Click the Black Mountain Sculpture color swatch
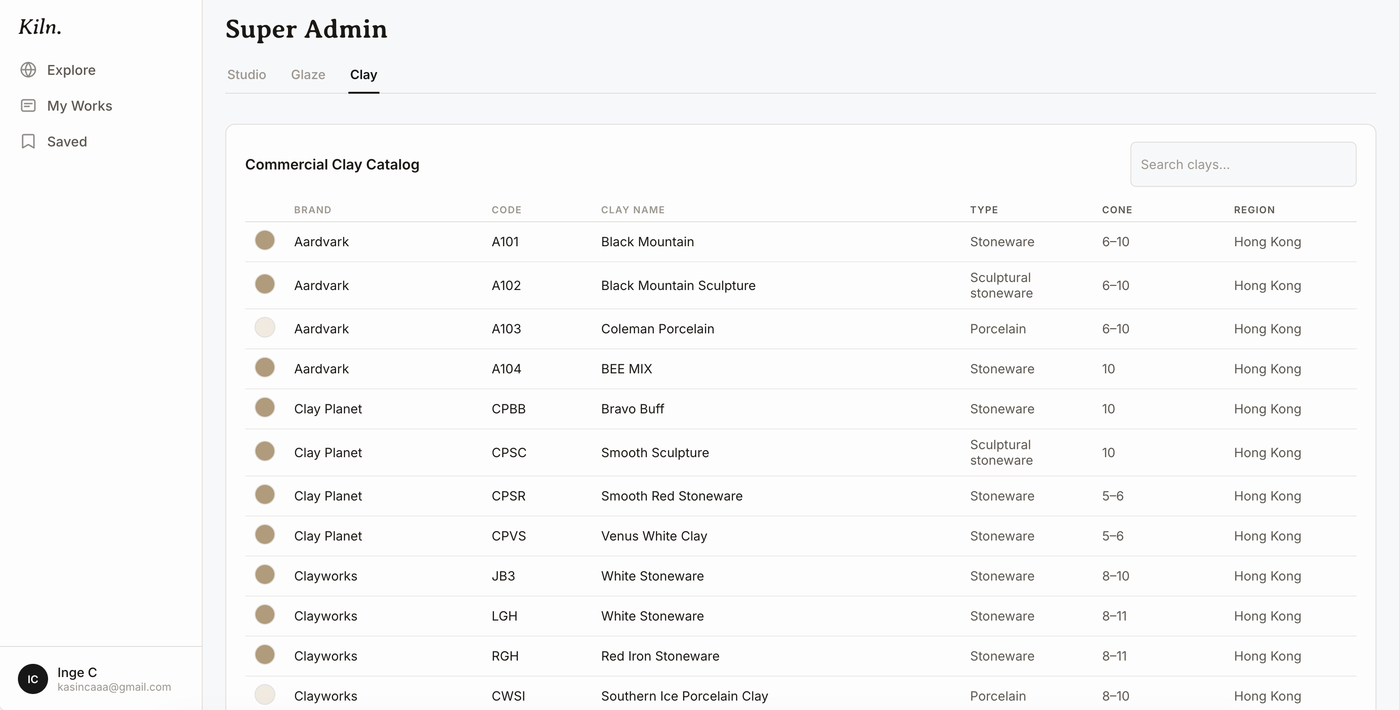1400x710 pixels. [x=265, y=284]
